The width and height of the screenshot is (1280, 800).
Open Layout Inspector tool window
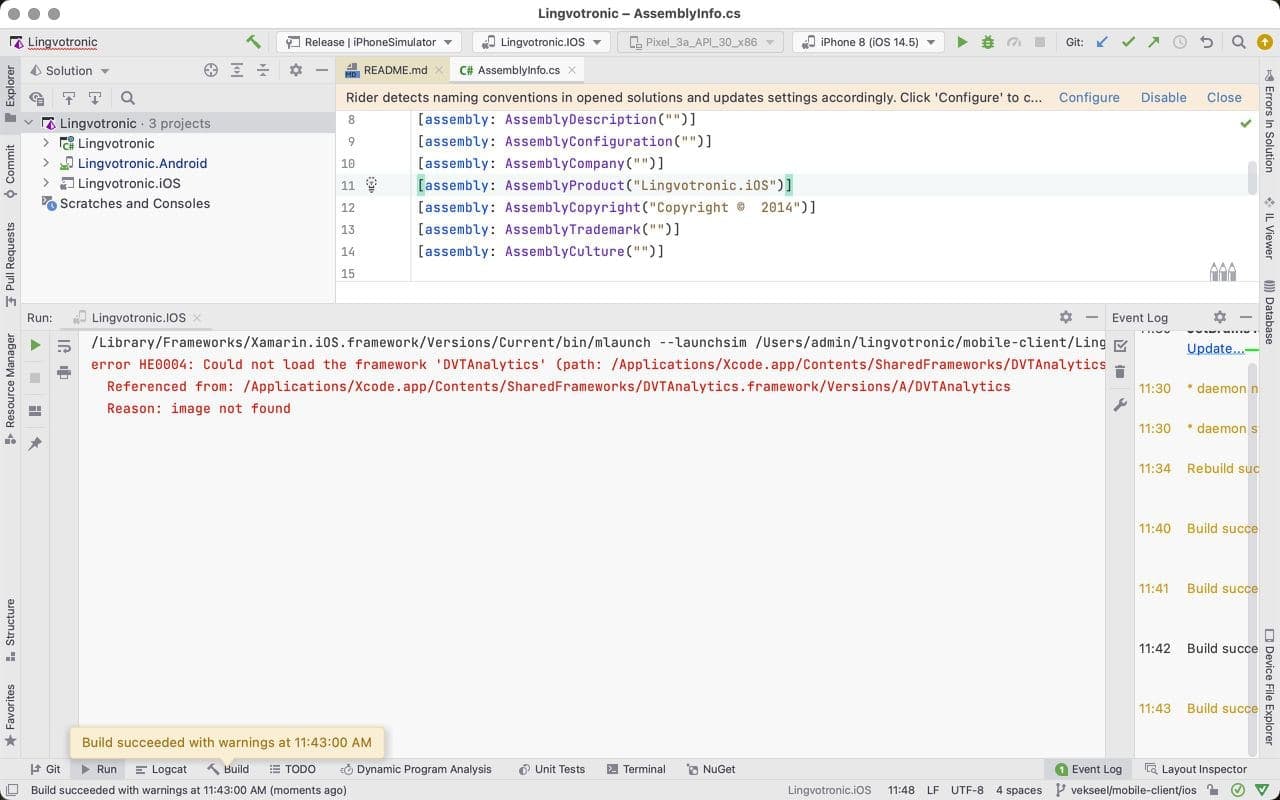pos(1195,769)
